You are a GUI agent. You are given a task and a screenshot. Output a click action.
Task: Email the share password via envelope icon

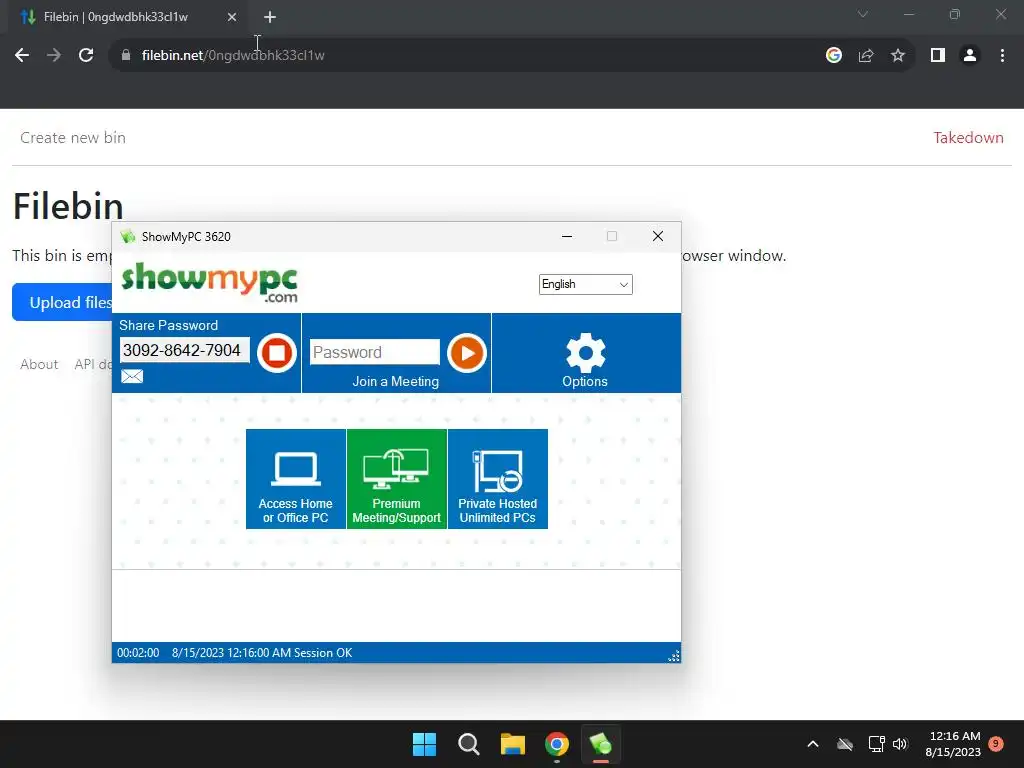[x=132, y=376]
